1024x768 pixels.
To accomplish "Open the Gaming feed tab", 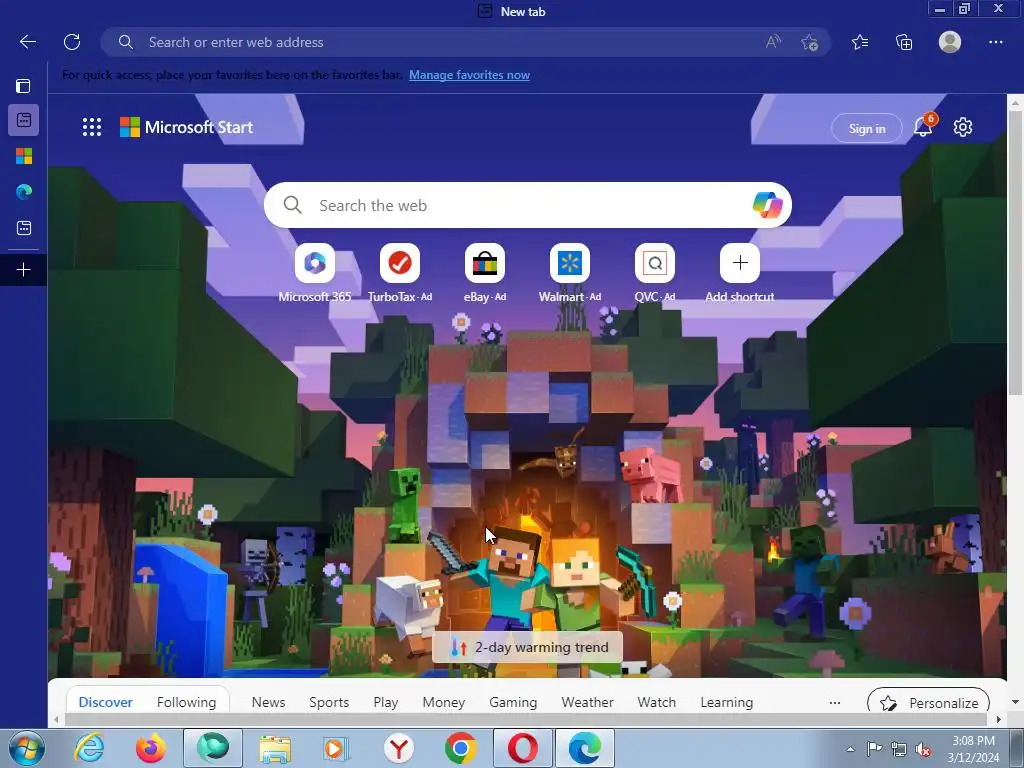I will (x=513, y=703).
